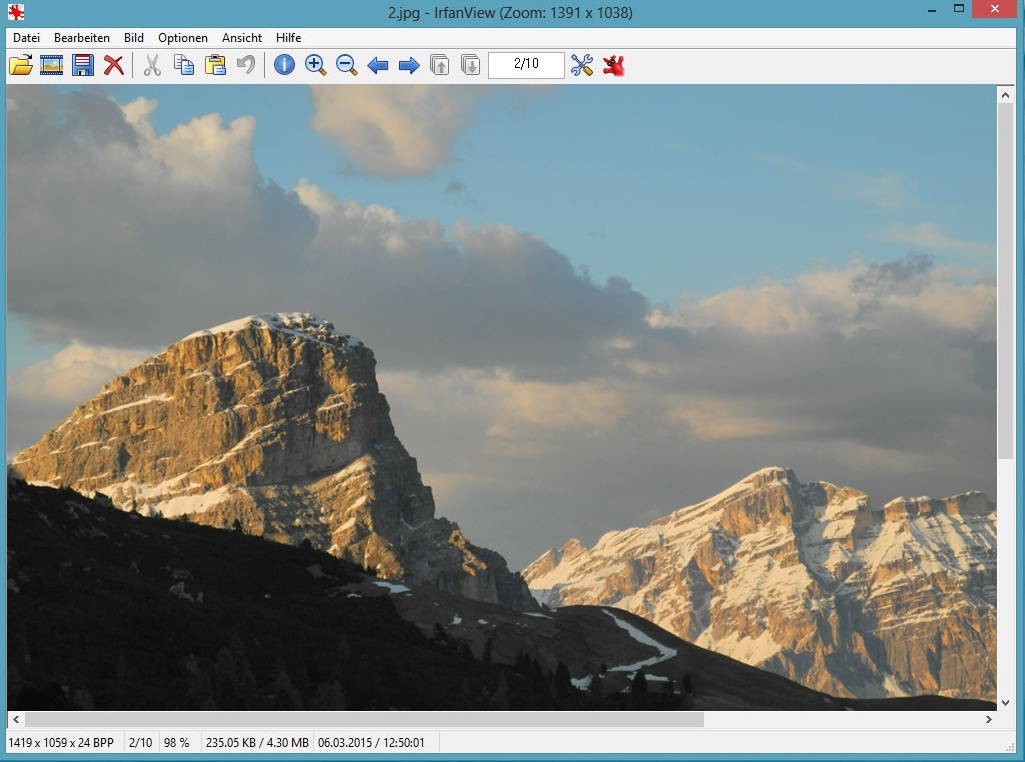The height and width of the screenshot is (762, 1025).
Task: Click the scissors cut icon
Action: click(152, 65)
